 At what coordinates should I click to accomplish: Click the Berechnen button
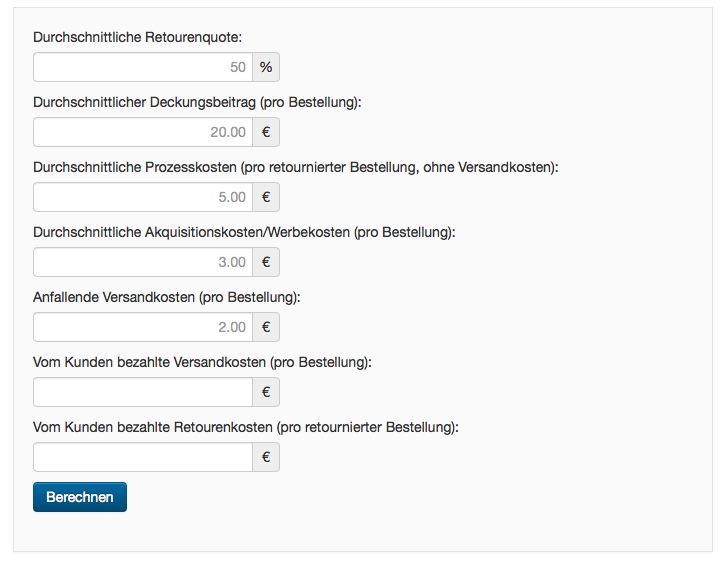point(80,497)
